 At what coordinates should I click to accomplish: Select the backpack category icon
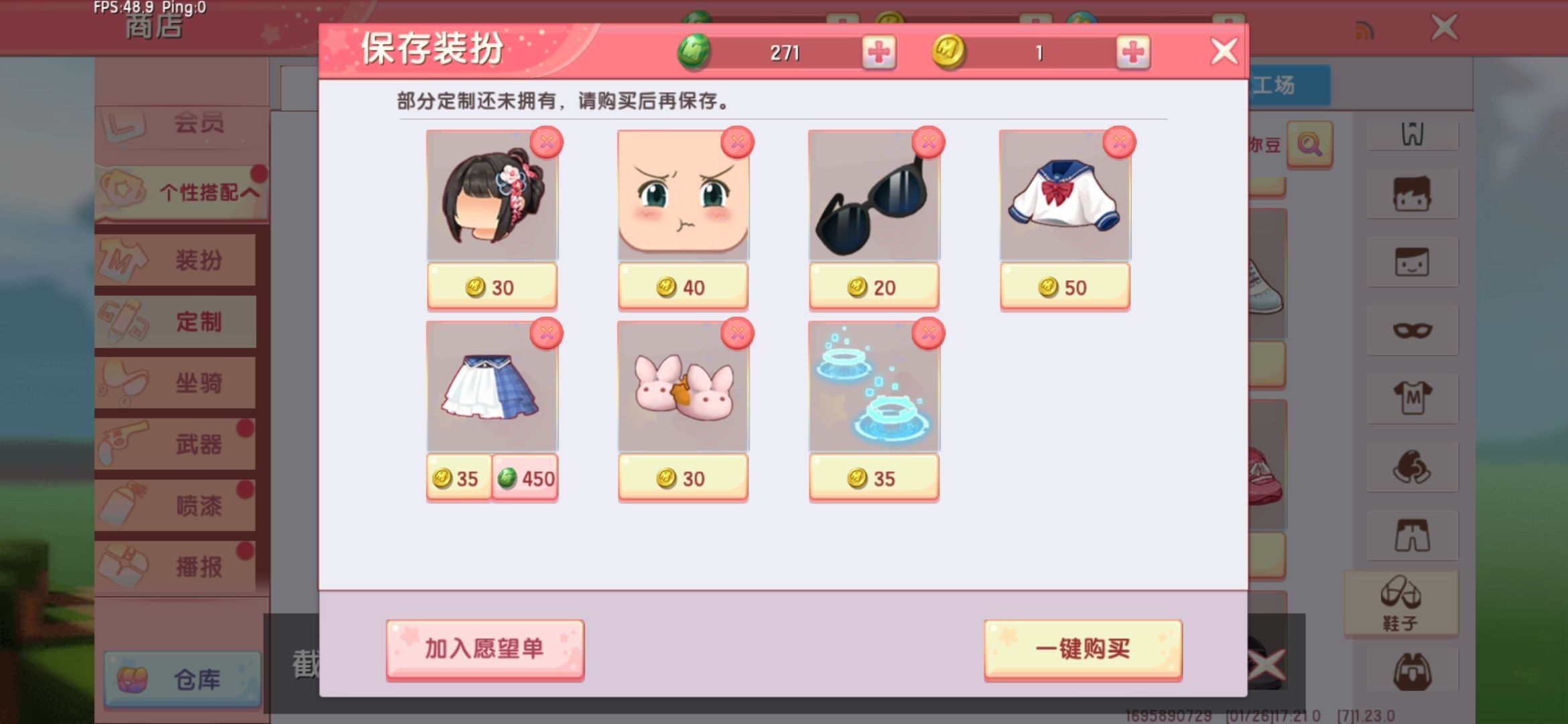(x=1413, y=671)
